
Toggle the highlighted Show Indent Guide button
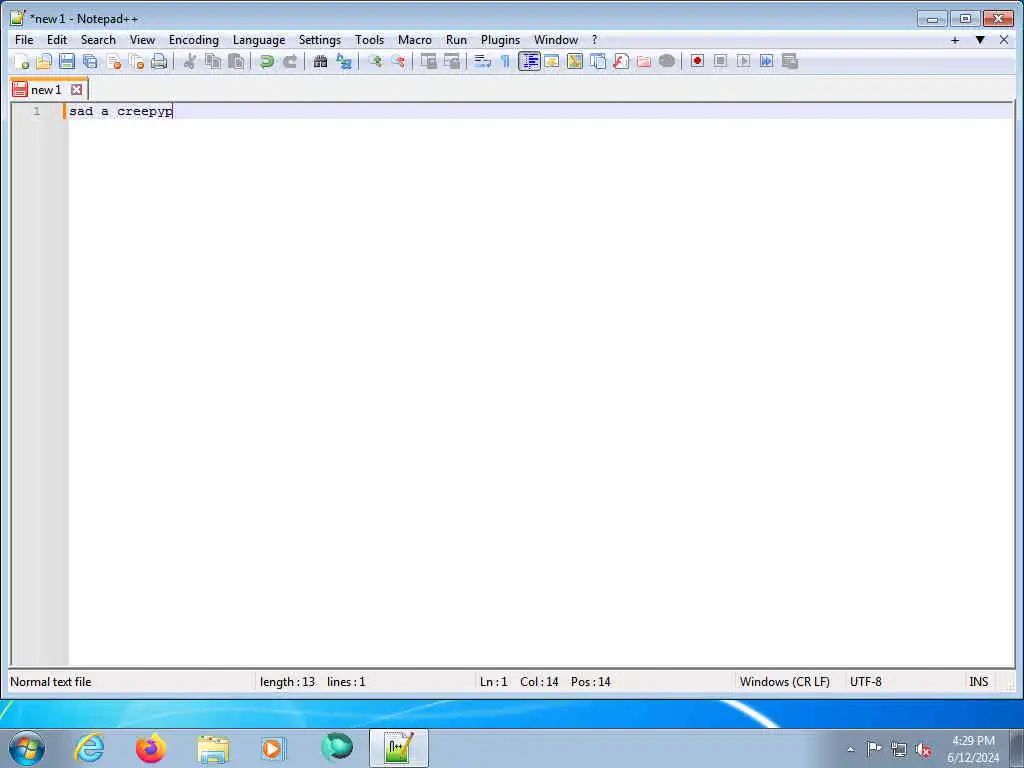pos(529,61)
